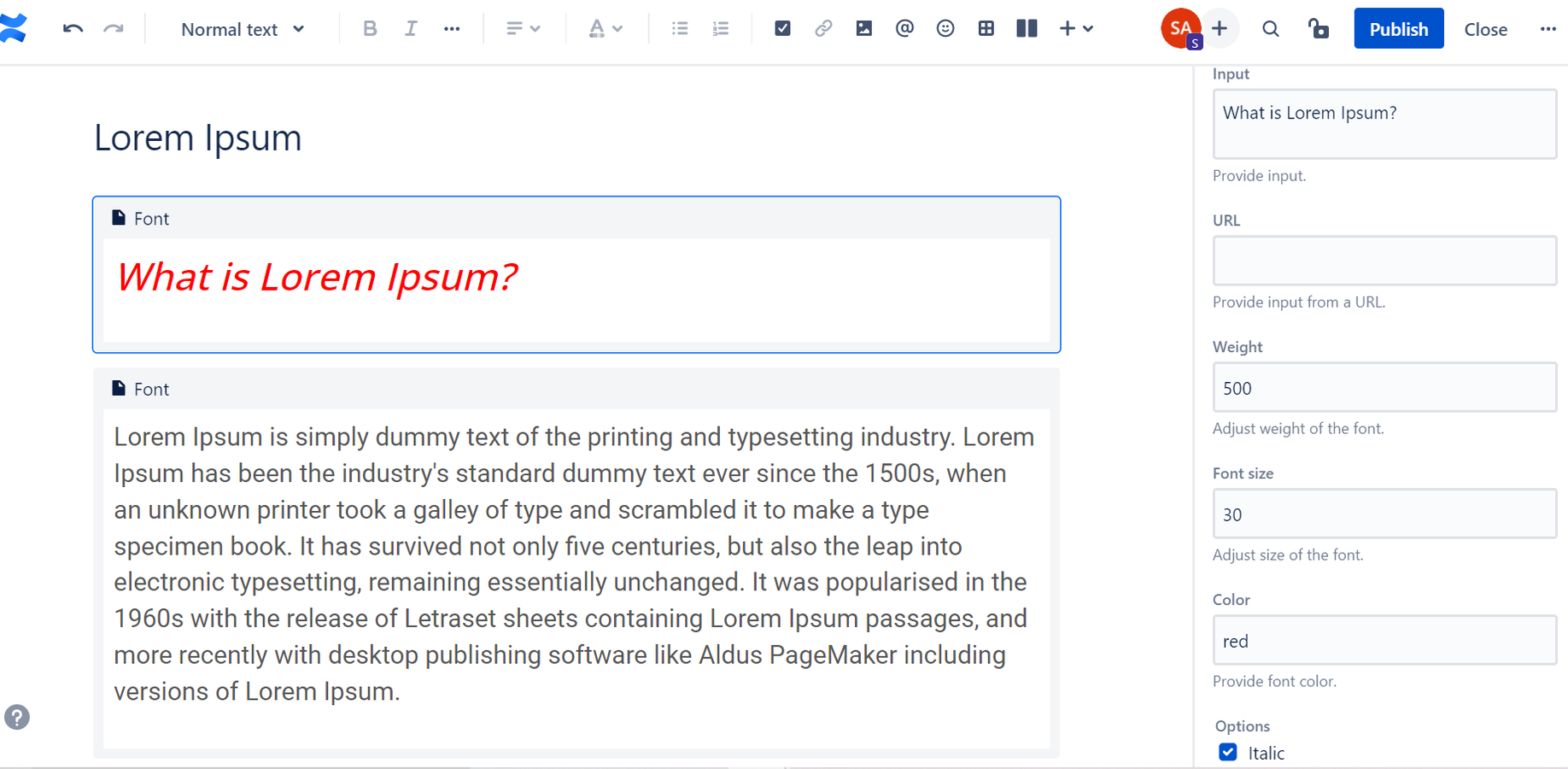
Task: Open the text alignment dropdown
Action: coord(523,28)
